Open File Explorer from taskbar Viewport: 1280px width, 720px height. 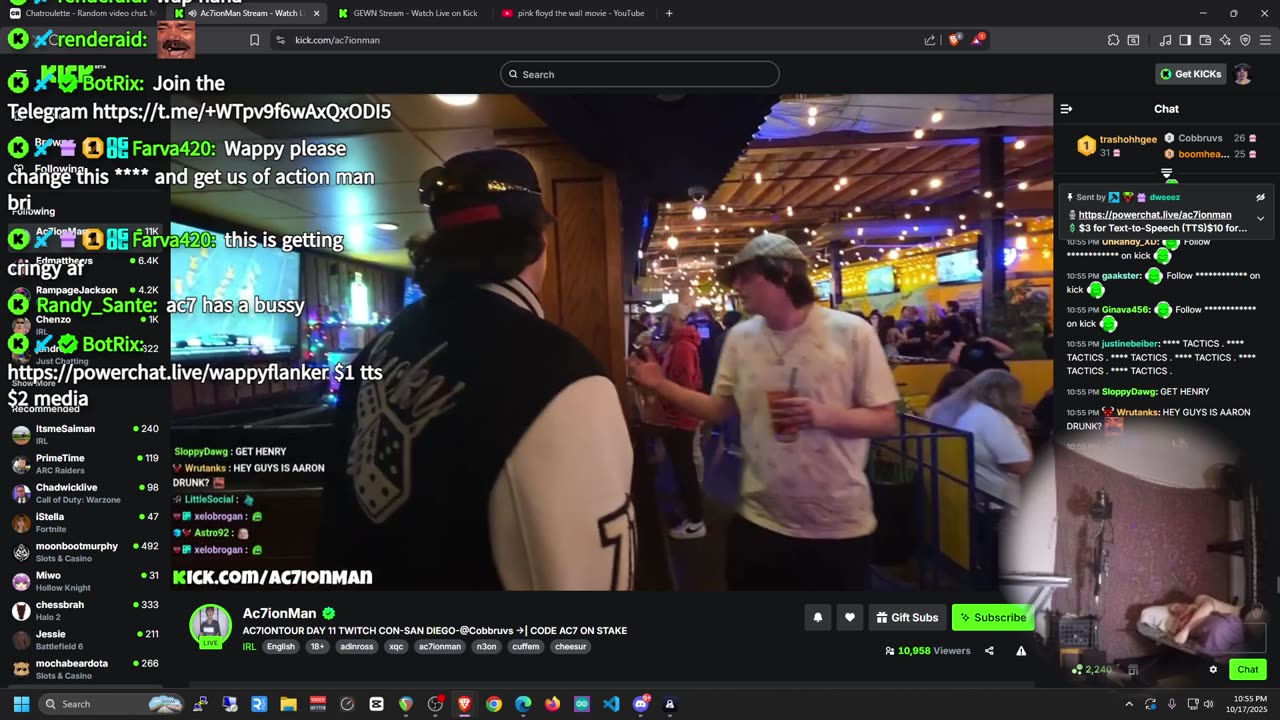click(288, 704)
